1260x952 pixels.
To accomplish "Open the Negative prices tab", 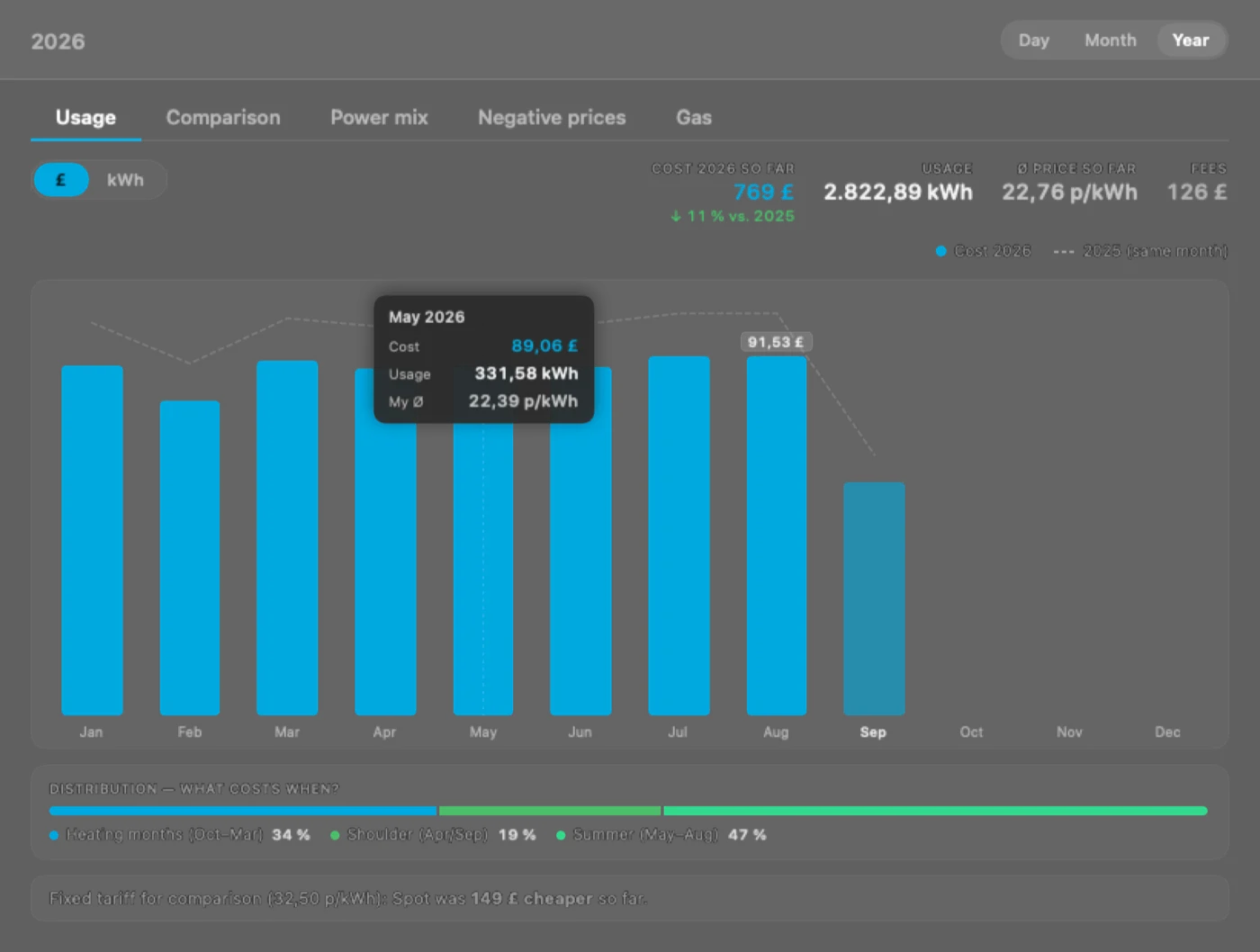I will (x=552, y=118).
